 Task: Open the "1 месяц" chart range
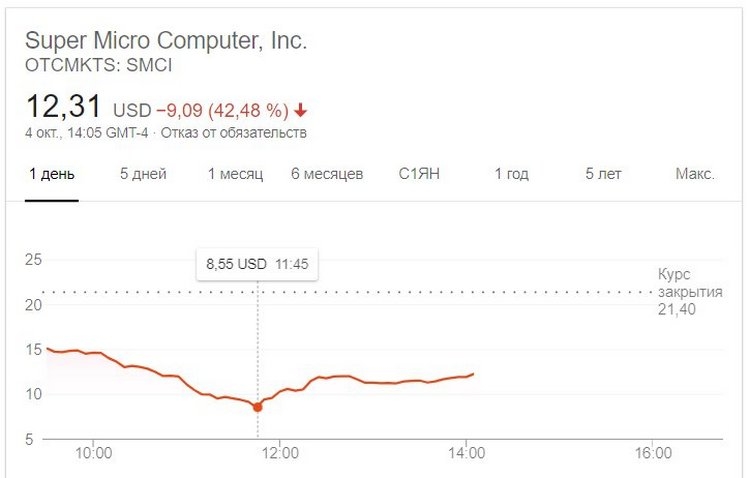coord(235,174)
